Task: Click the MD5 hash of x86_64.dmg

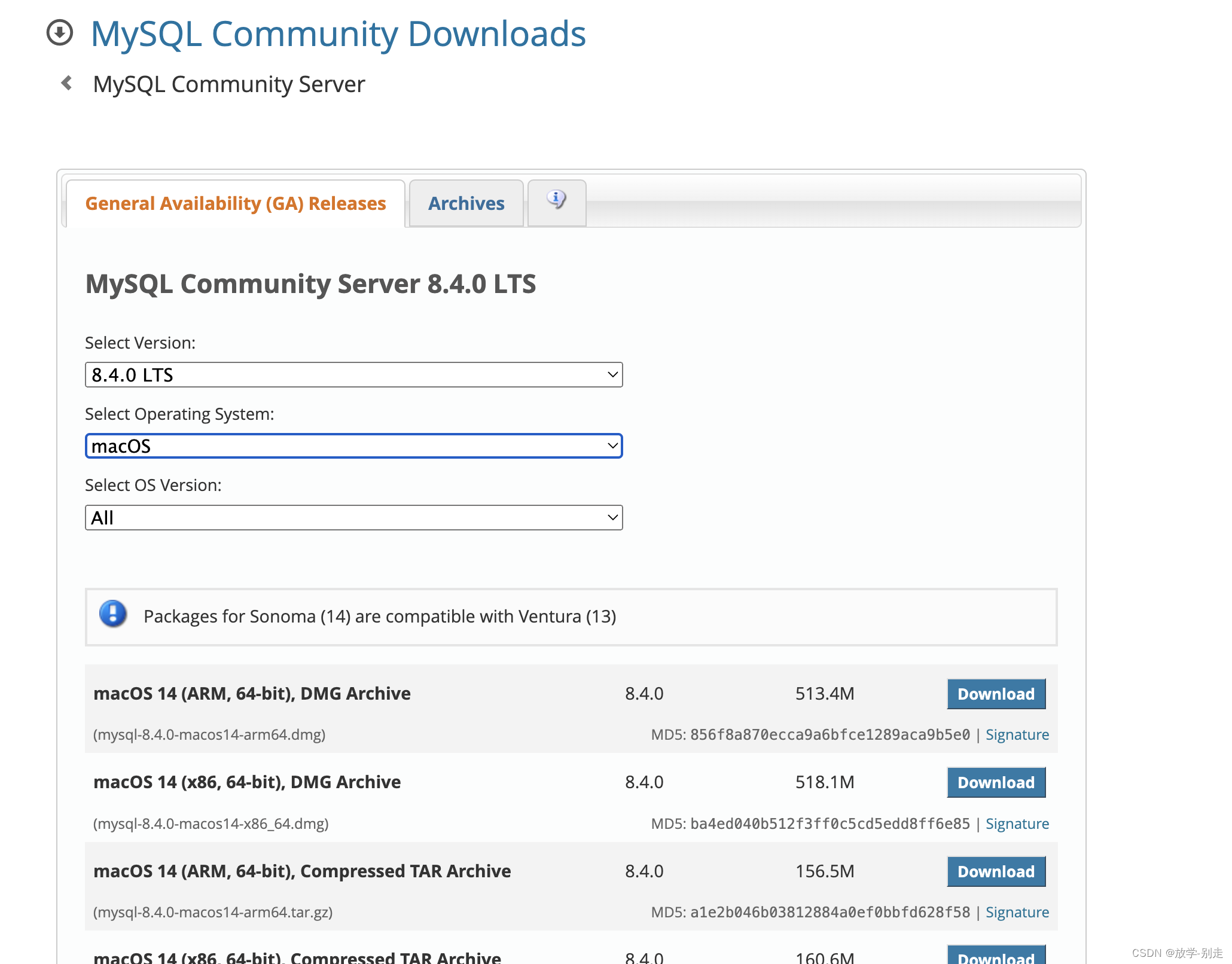Action: click(830, 823)
